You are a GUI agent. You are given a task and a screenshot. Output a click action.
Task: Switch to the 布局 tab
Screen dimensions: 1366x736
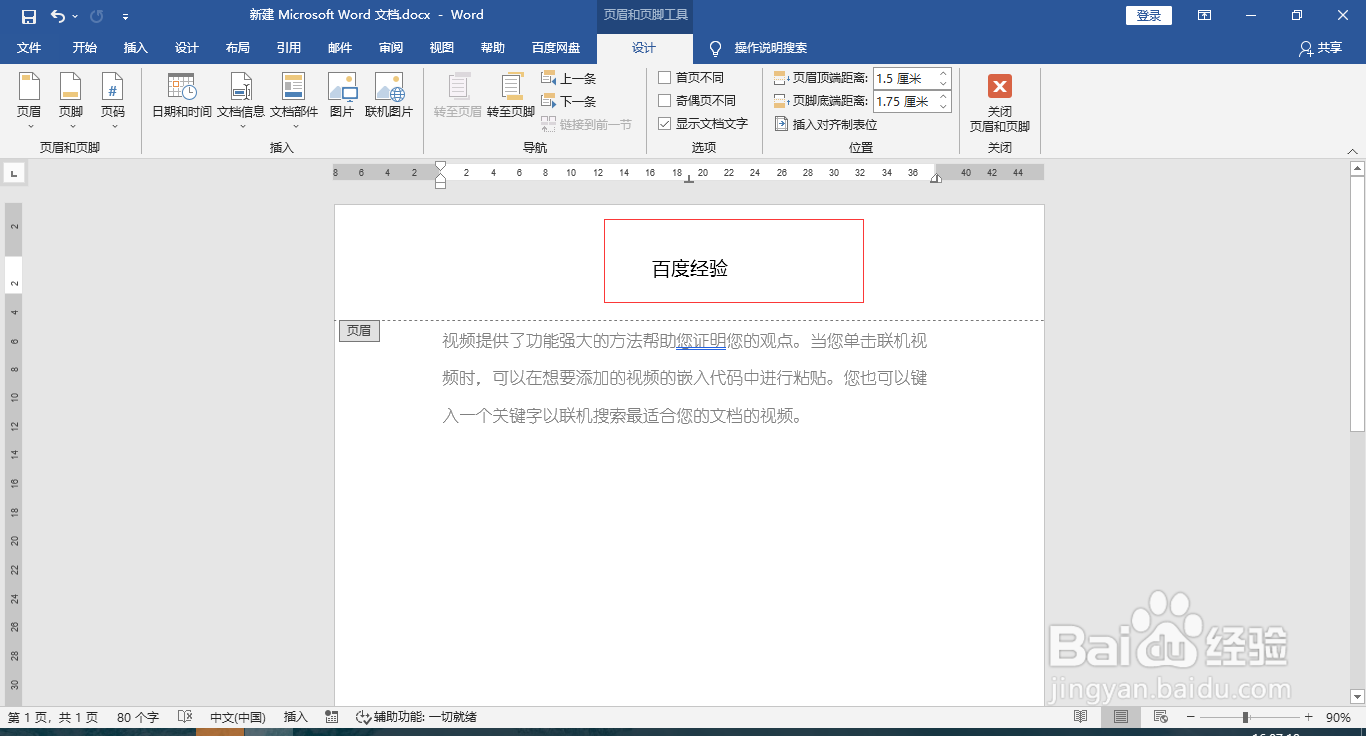(x=238, y=48)
